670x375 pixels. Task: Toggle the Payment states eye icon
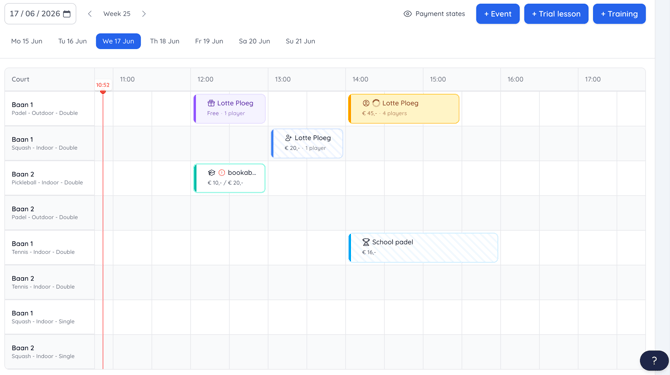(408, 14)
